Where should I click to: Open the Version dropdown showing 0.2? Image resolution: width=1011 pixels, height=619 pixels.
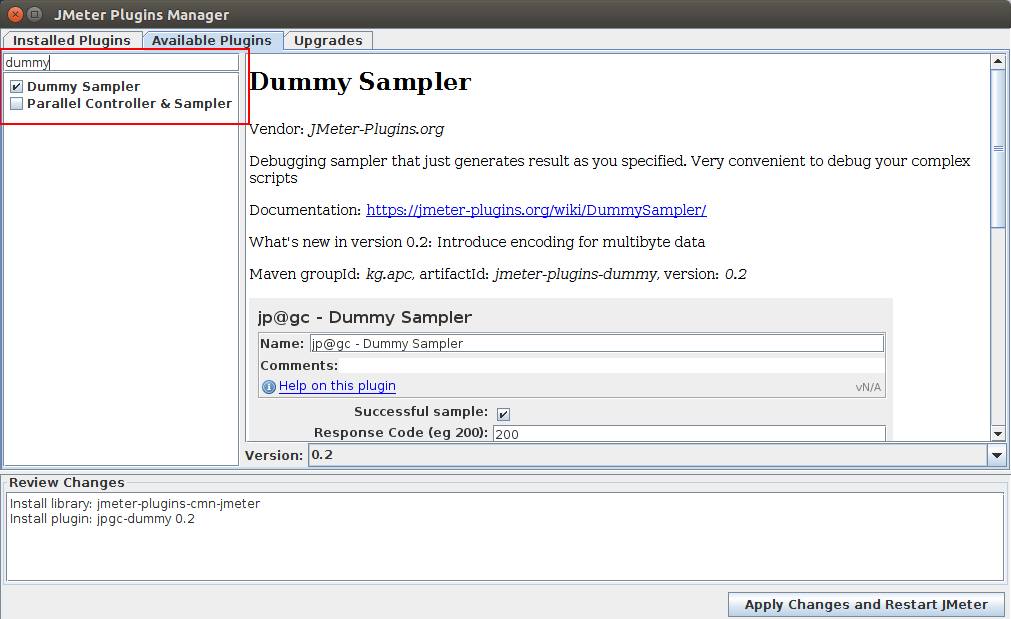pos(997,455)
